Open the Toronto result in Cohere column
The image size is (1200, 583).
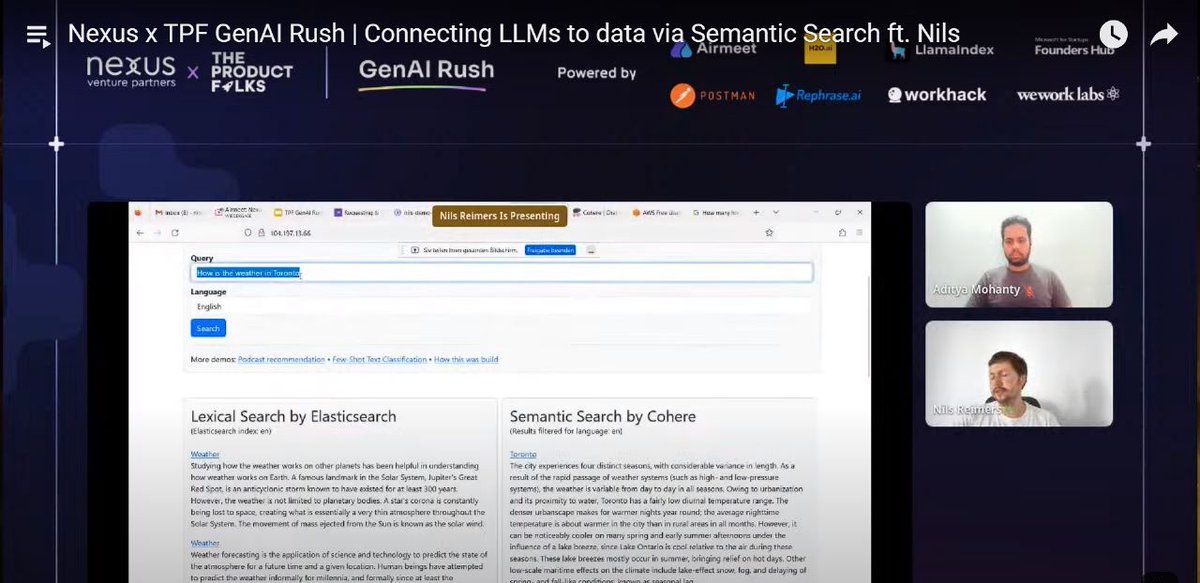523,453
